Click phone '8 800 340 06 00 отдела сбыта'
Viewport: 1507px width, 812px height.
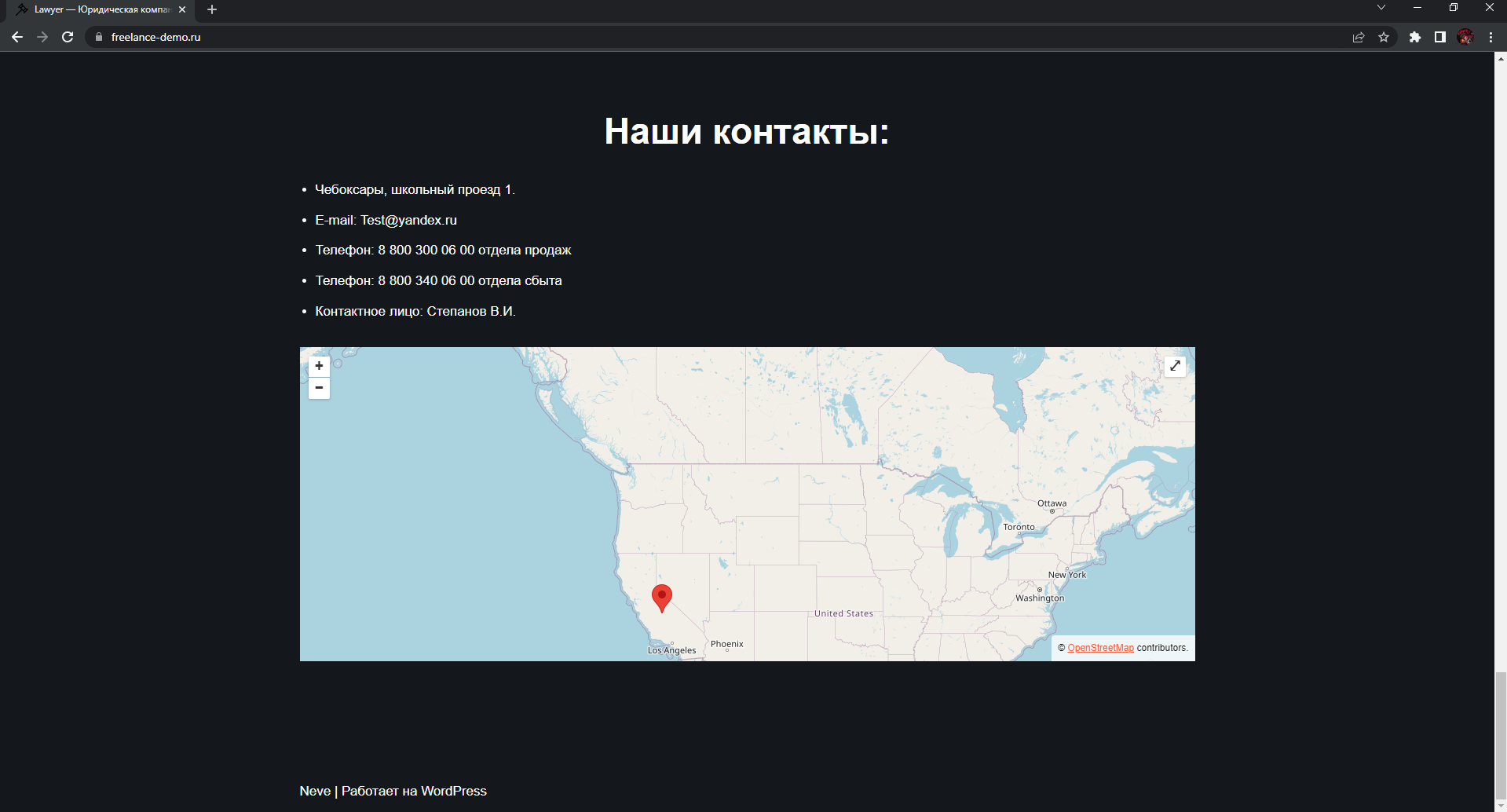pyautogui.click(x=470, y=280)
